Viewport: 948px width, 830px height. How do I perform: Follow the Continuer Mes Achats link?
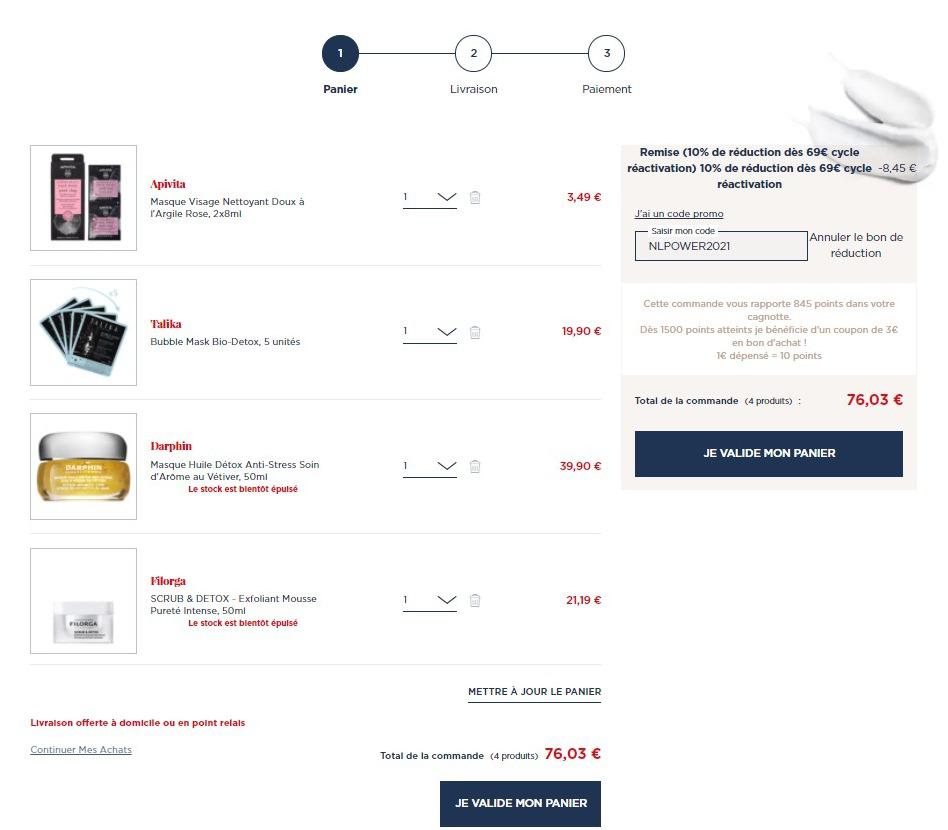click(81, 750)
